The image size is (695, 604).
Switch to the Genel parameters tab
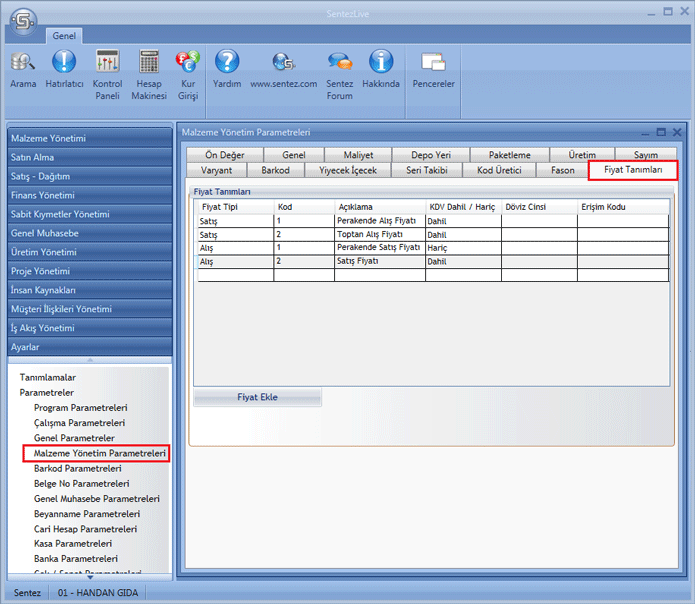click(x=294, y=155)
